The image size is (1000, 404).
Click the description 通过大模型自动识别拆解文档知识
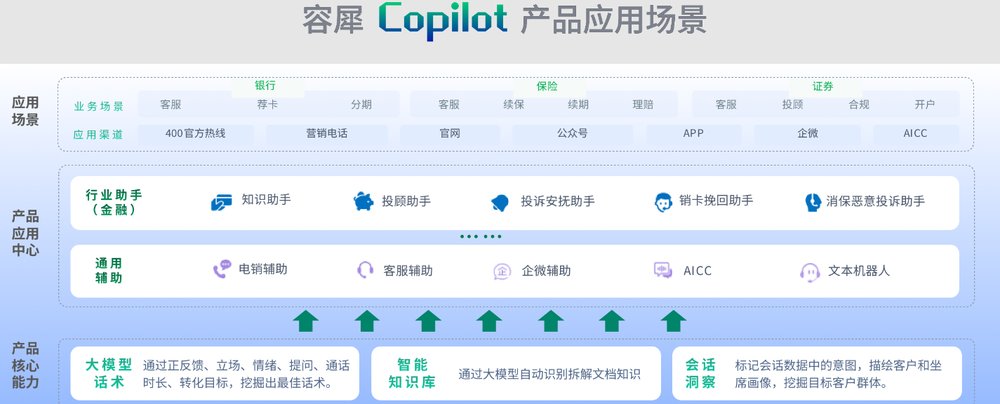click(x=550, y=375)
